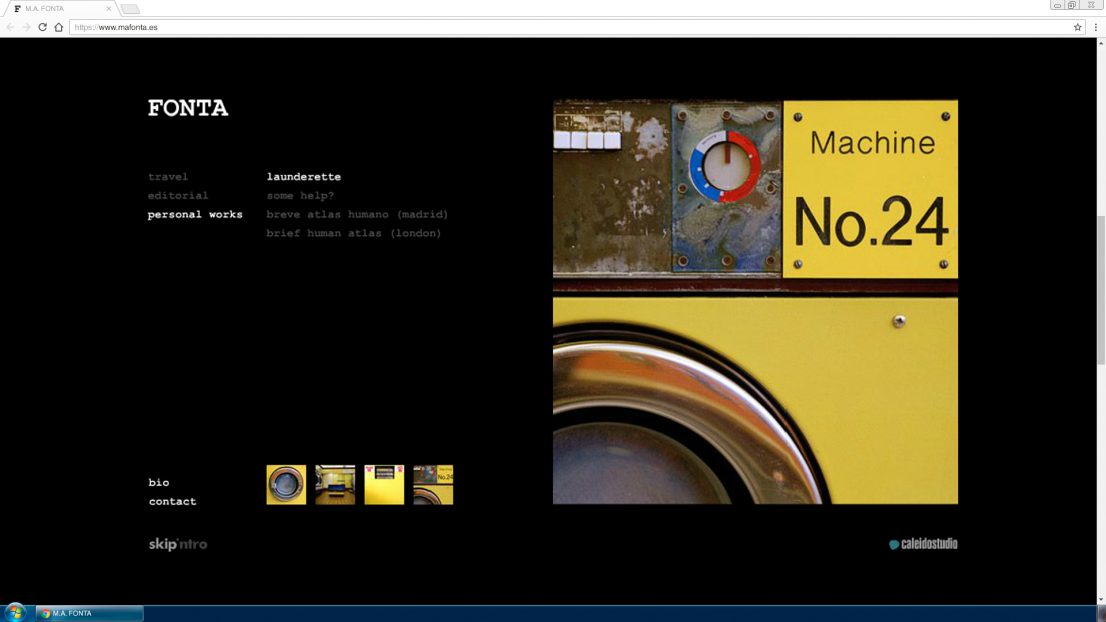Viewport: 1106px width, 622px height.
Task: Minimize the browser window
Action: click(1057, 5)
